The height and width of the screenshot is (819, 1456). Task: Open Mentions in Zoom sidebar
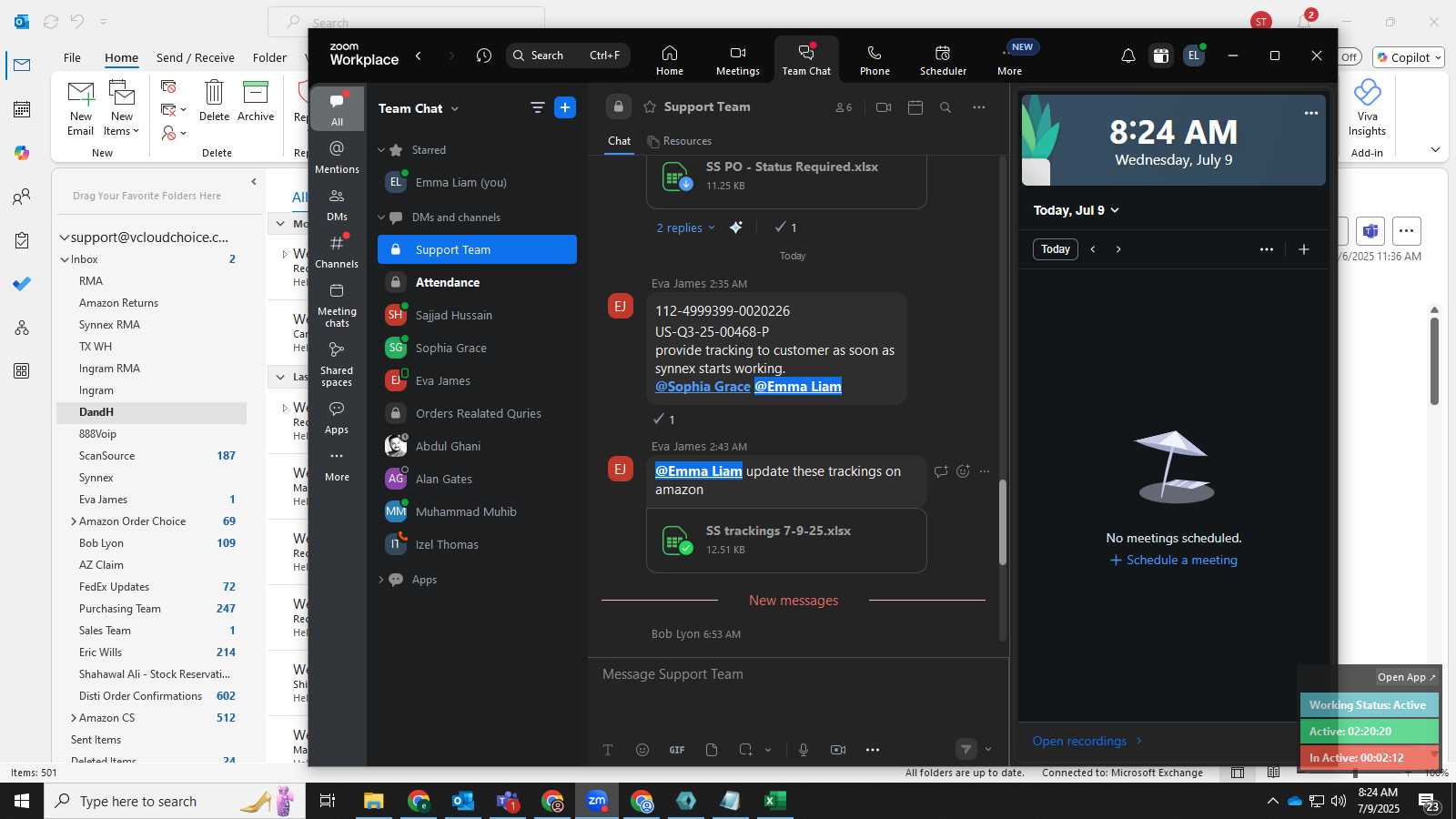coord(337,157)
